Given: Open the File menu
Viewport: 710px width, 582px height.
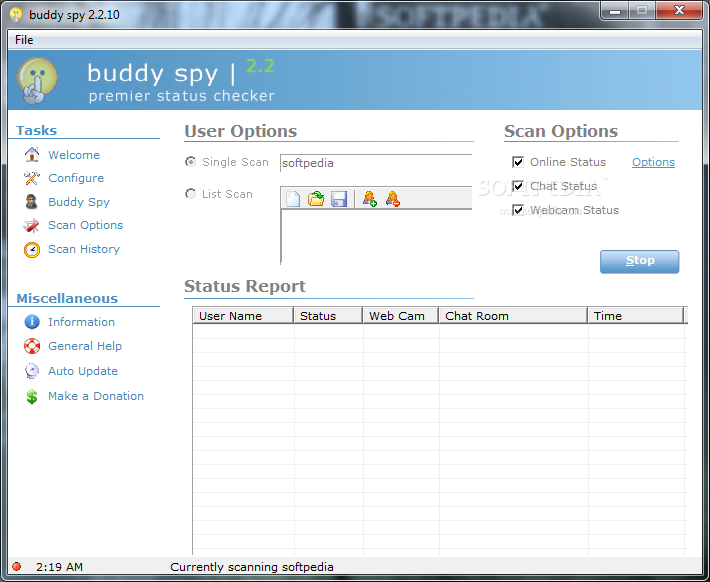Looking at the screenshot, I should pyautogui.click(x=24, y=40).
